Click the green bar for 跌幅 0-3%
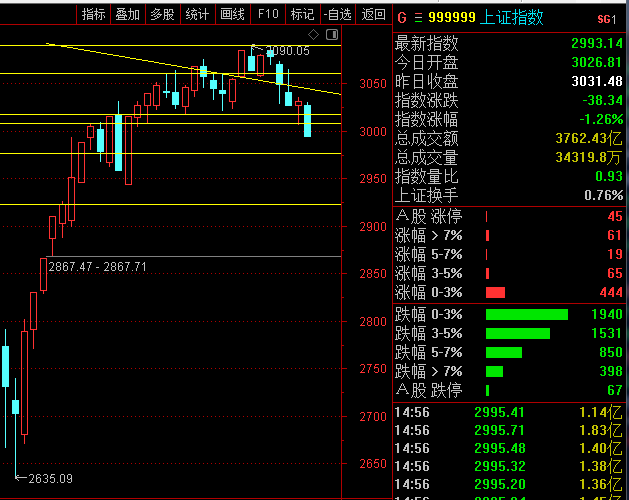Screen dimensions: 629x500 527,315
